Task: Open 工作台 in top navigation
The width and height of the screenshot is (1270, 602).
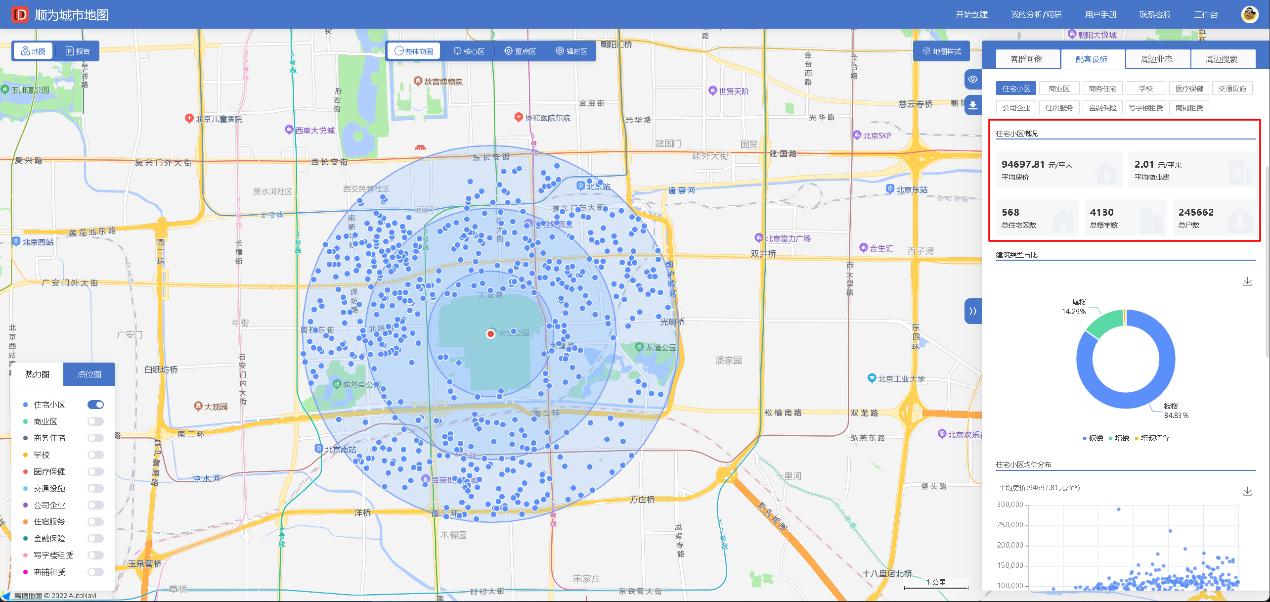Action: 1205,15
